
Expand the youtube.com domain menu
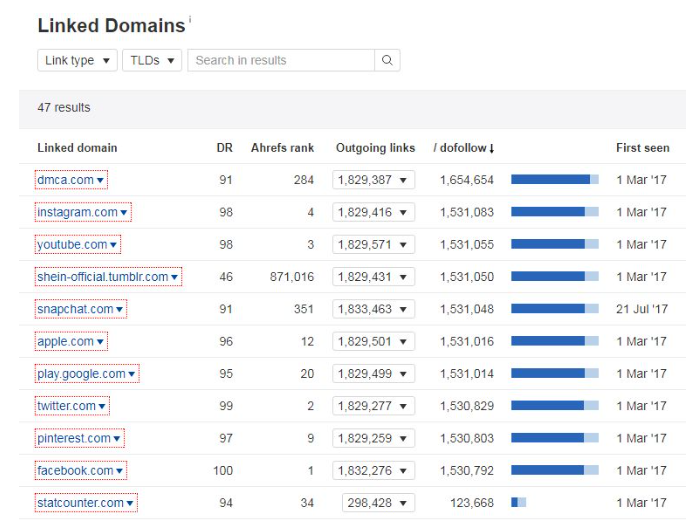114,245
